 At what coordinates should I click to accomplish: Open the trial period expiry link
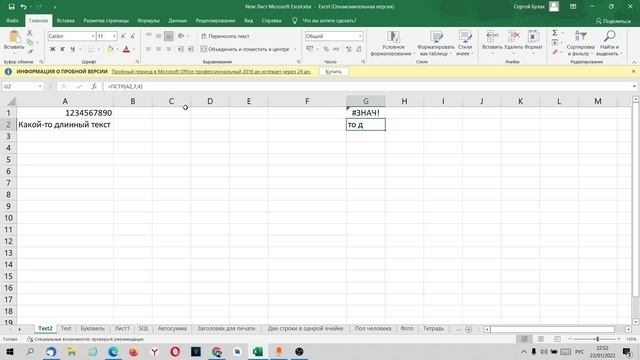tap(211, 71)
